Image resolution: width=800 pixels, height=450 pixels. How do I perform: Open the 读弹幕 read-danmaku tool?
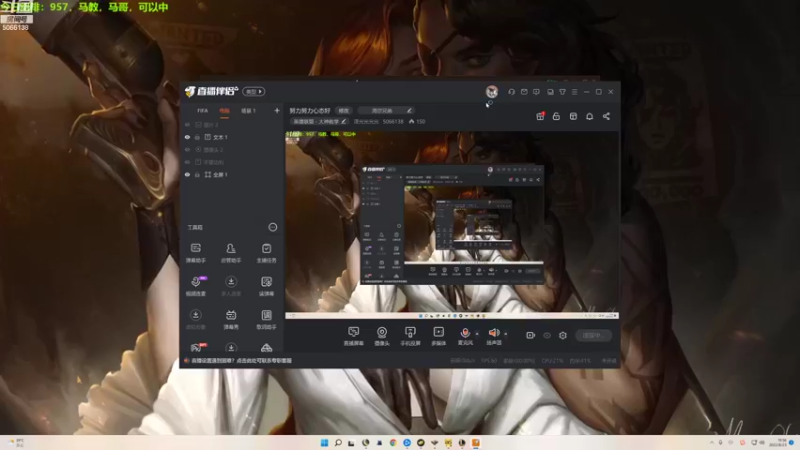[266, 286]
